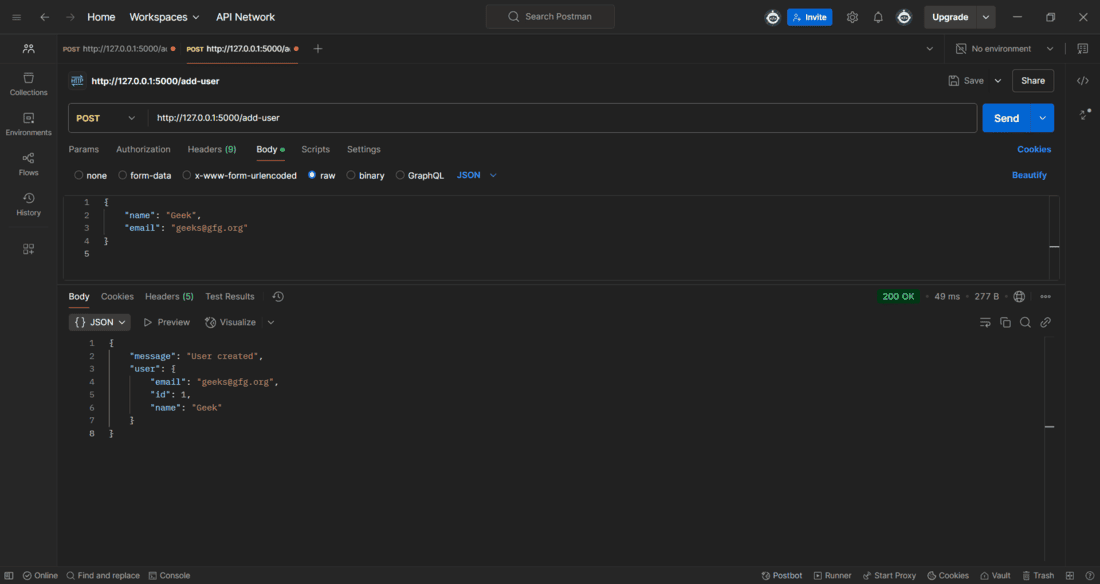
Task: Open the History sidebar panel
Action: 28,204
